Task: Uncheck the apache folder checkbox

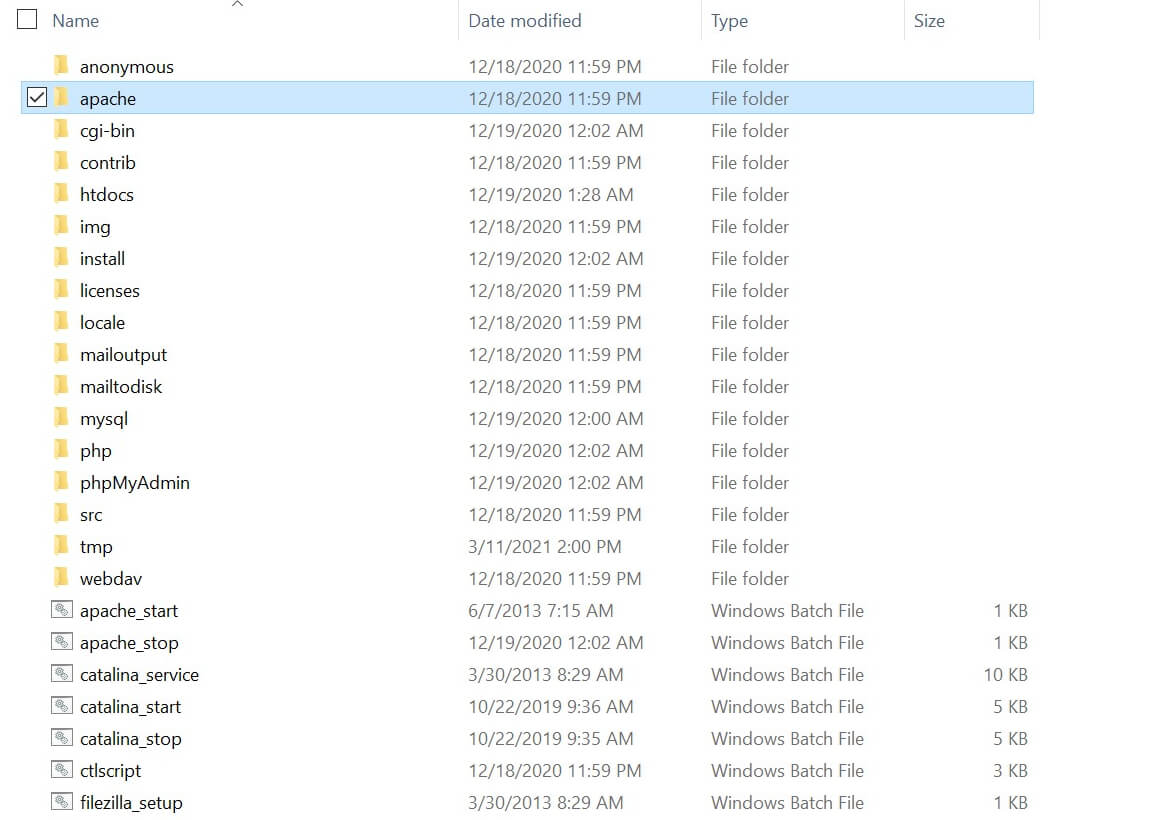Action: click(37, 98)
